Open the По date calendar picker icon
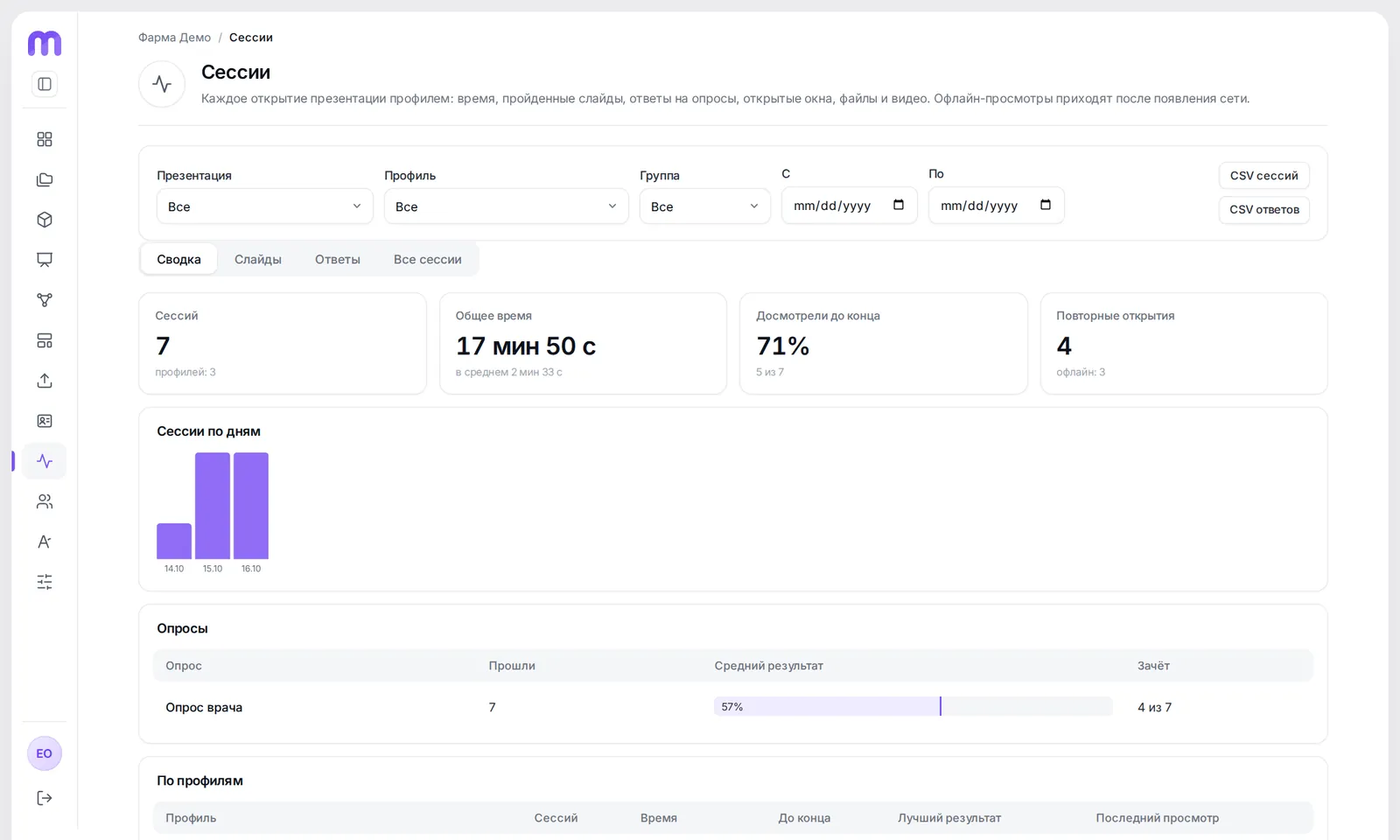Image resolution: width=1400 pixels, height=840 pixels. click(1046, 205)
